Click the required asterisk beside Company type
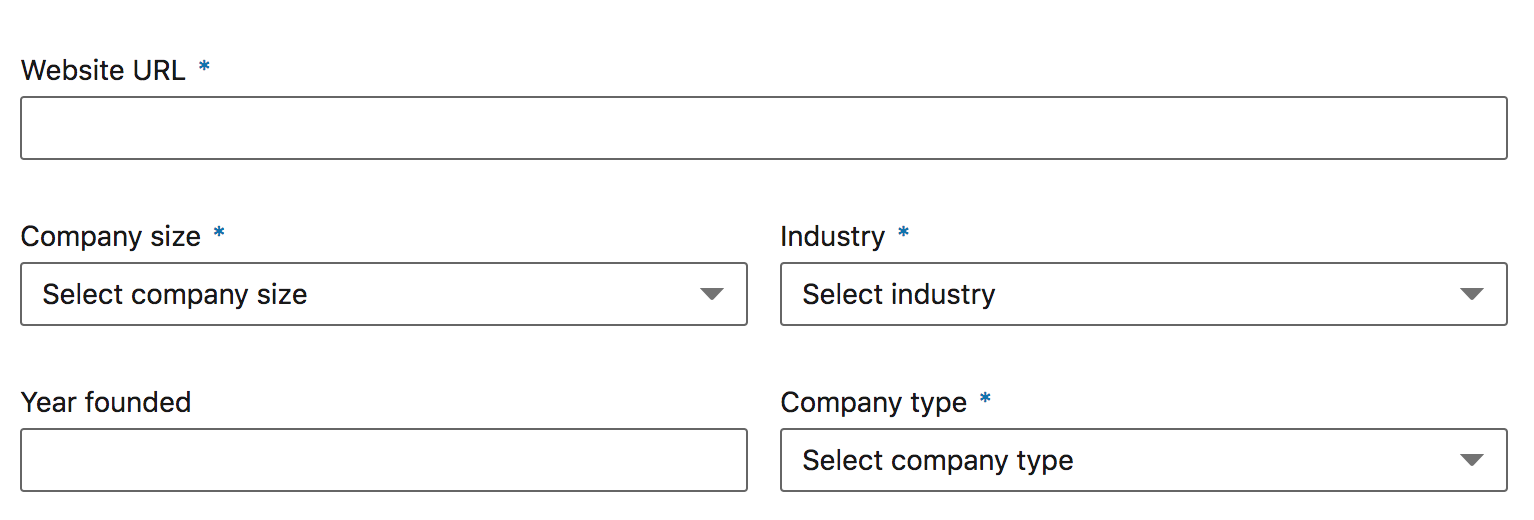 [985, 399]
